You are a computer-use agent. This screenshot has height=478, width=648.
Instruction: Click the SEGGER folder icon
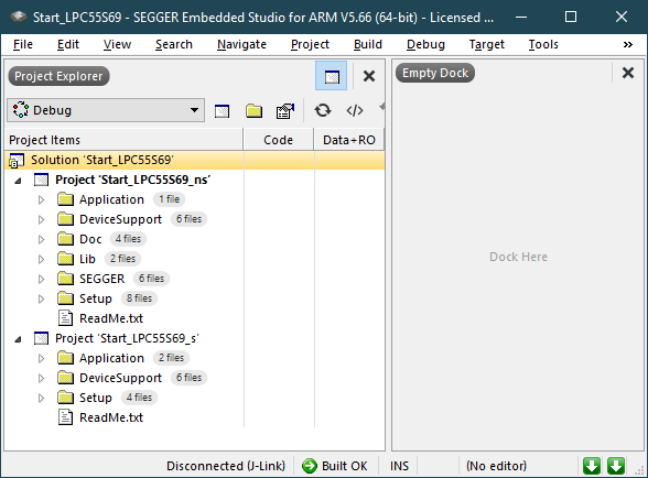coord(65,278)
